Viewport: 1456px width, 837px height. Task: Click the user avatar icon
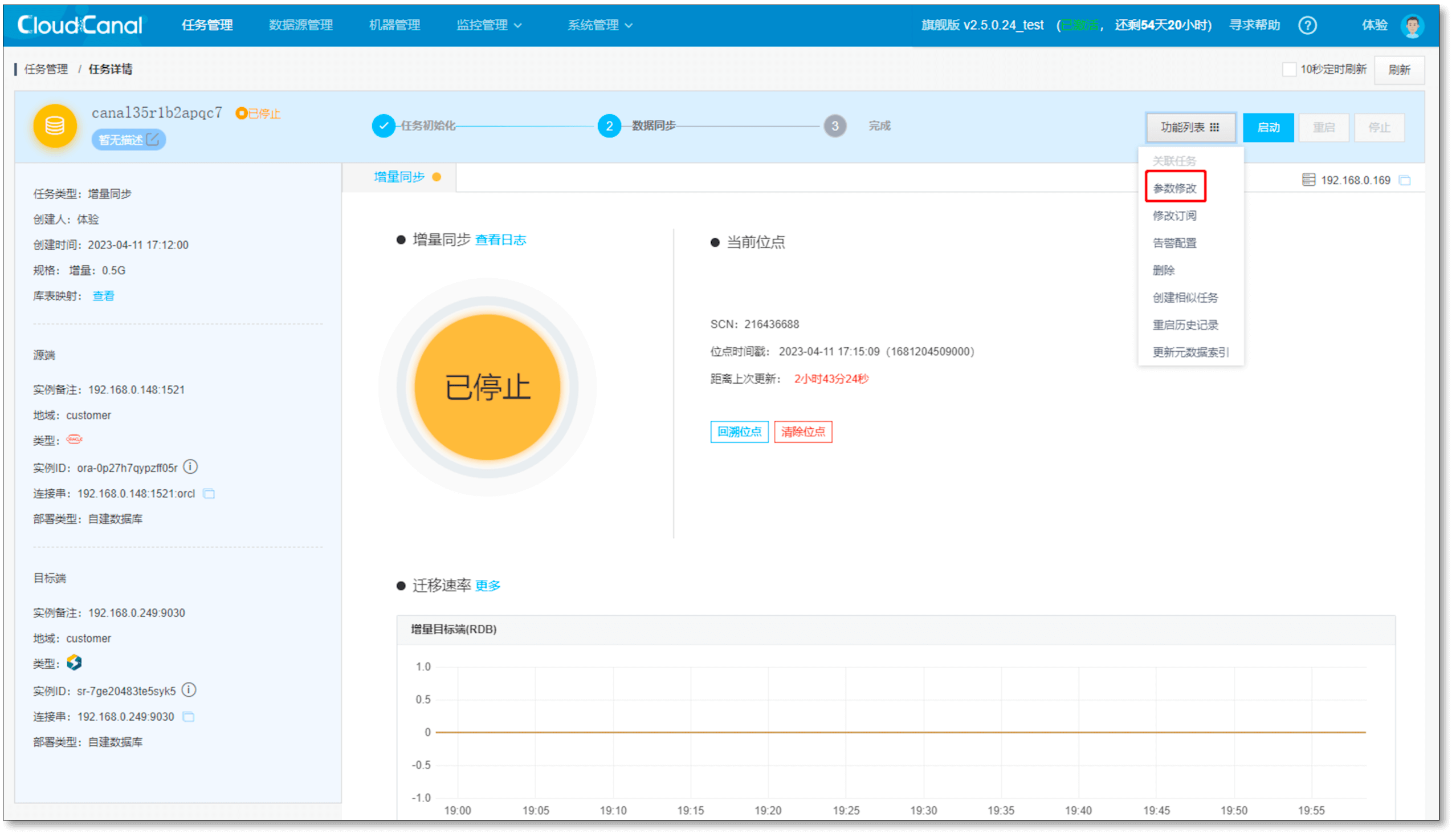(x=1412, y=25)
